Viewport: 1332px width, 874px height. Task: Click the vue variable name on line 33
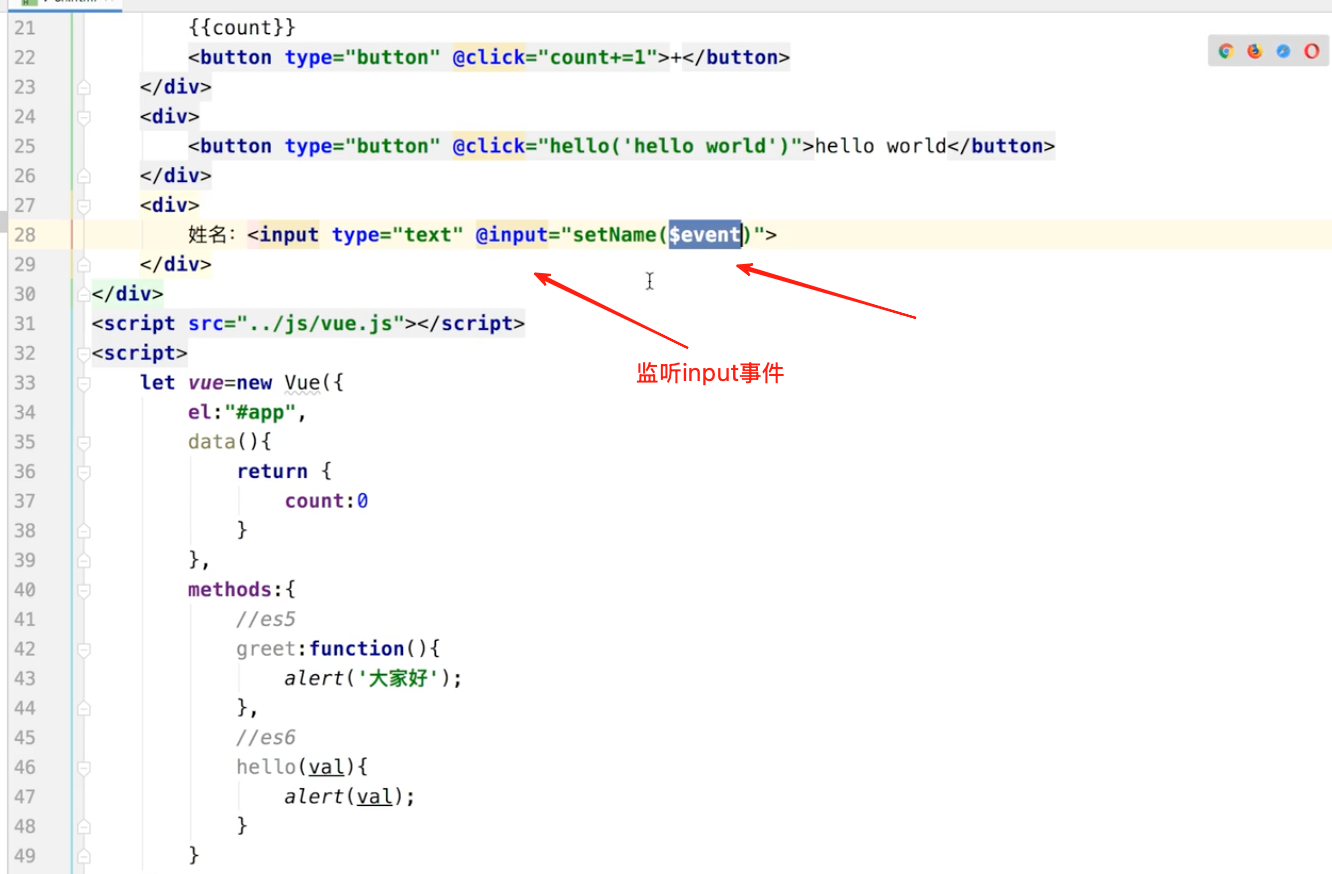(x=205, y=383)
